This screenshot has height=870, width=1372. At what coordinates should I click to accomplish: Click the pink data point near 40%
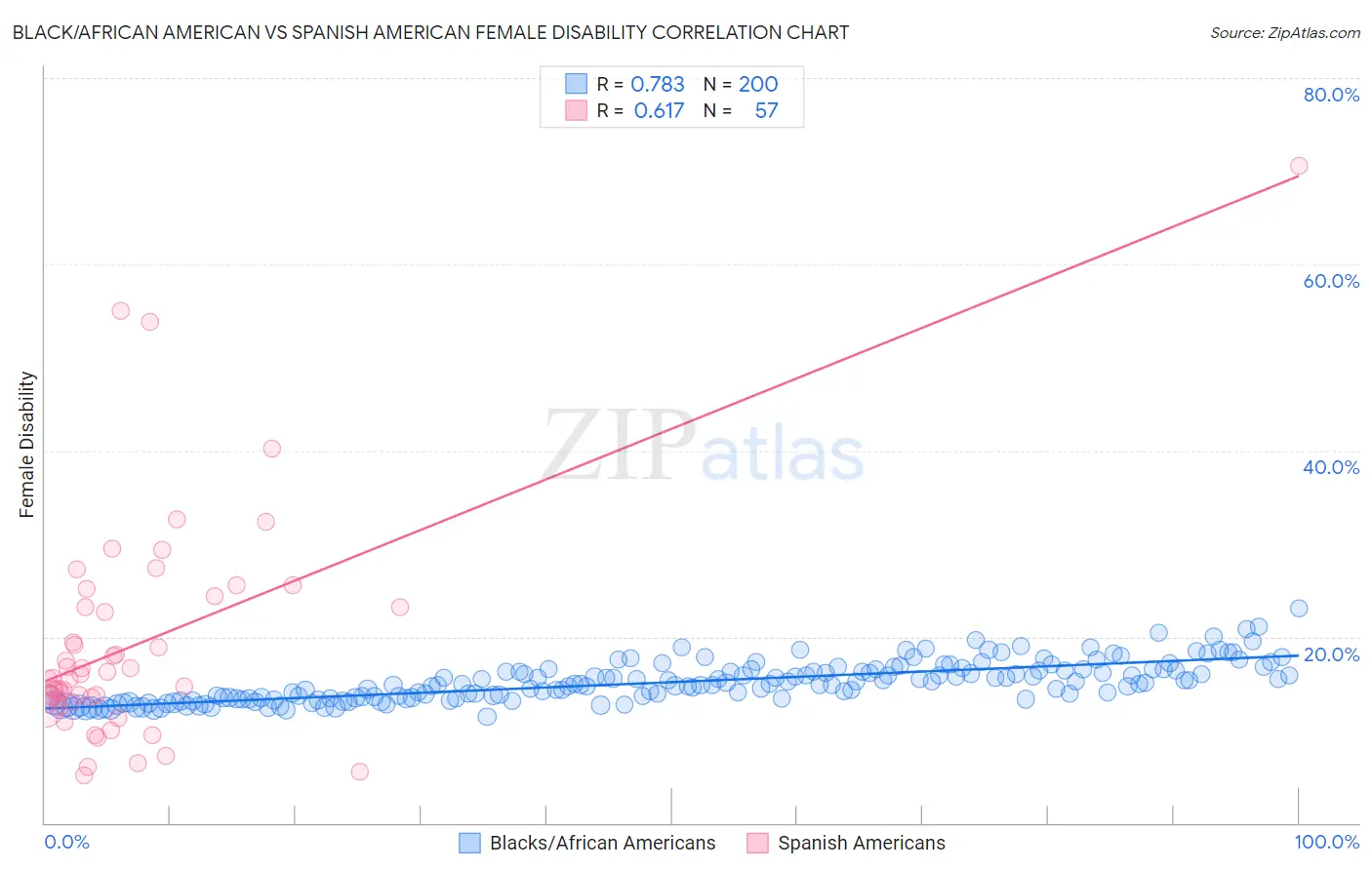272,449
